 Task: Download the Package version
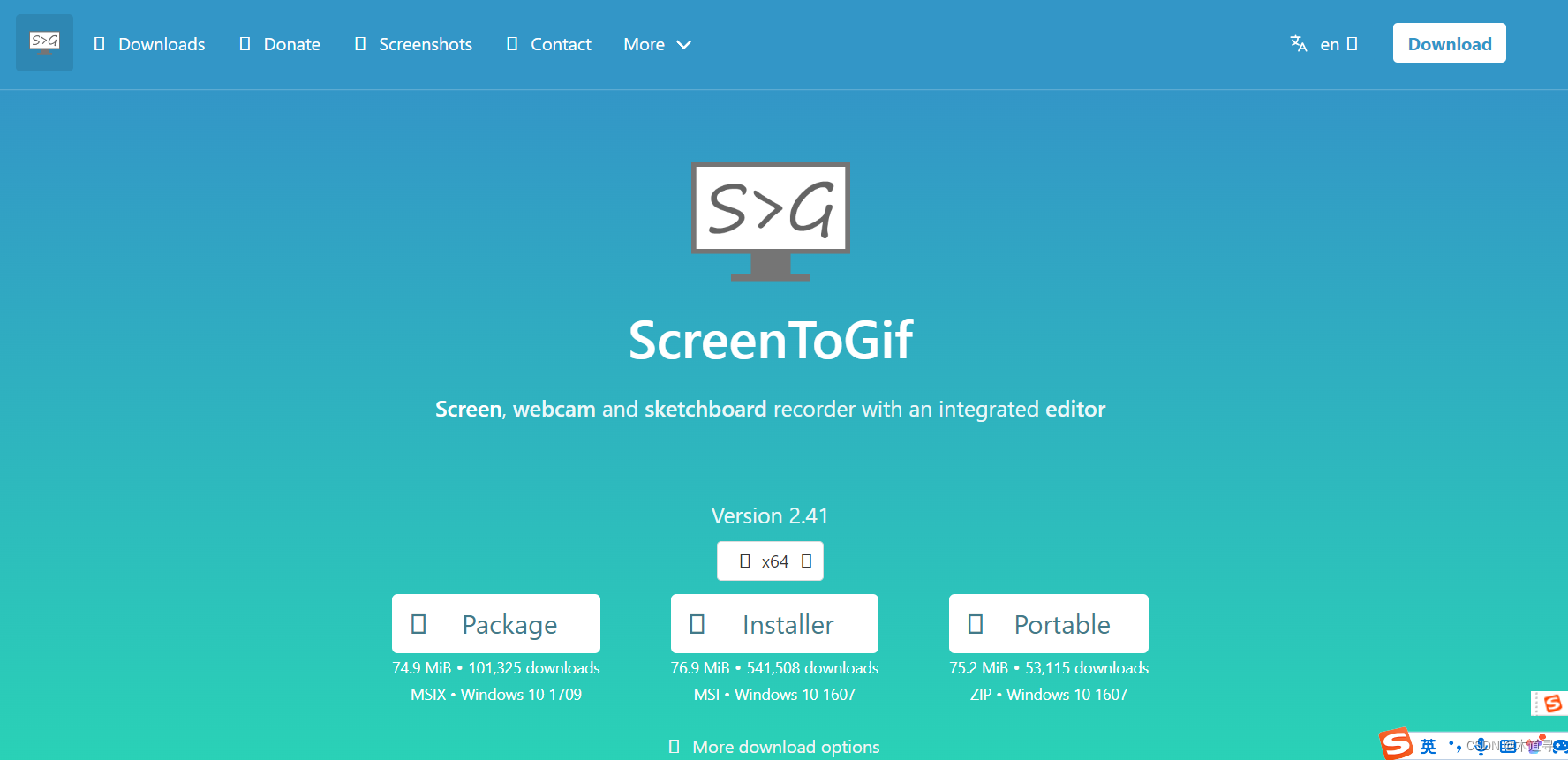point(496,624)
